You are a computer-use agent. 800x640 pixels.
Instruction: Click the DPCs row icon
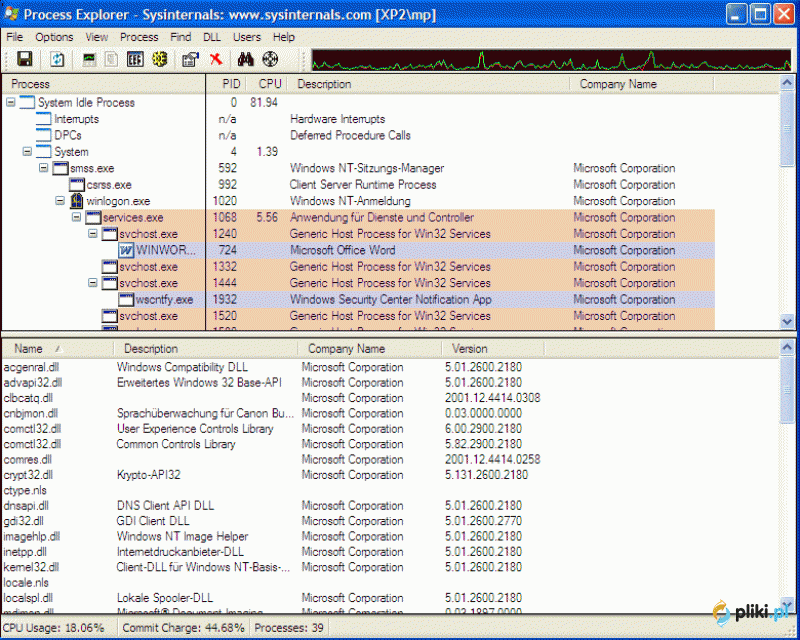pyautogui.click(x=44, y=135)
